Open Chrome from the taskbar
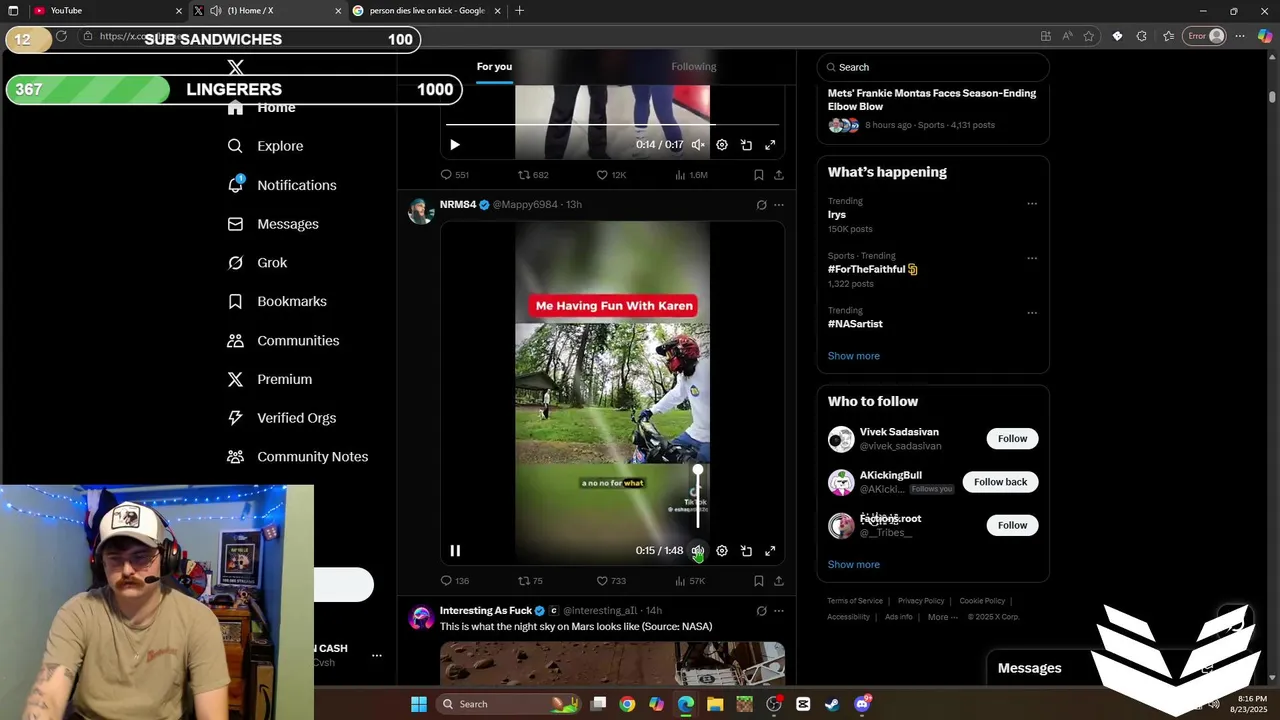Image resolution: width=1280 pixels, height=720 pixels. point(627,704)
